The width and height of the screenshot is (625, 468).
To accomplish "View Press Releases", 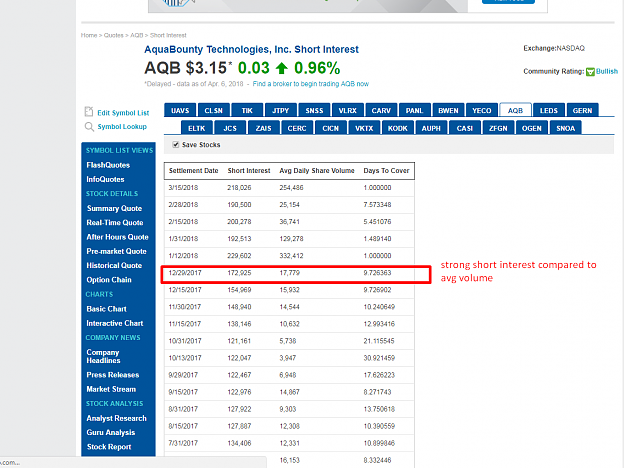I will pos(113,375).
